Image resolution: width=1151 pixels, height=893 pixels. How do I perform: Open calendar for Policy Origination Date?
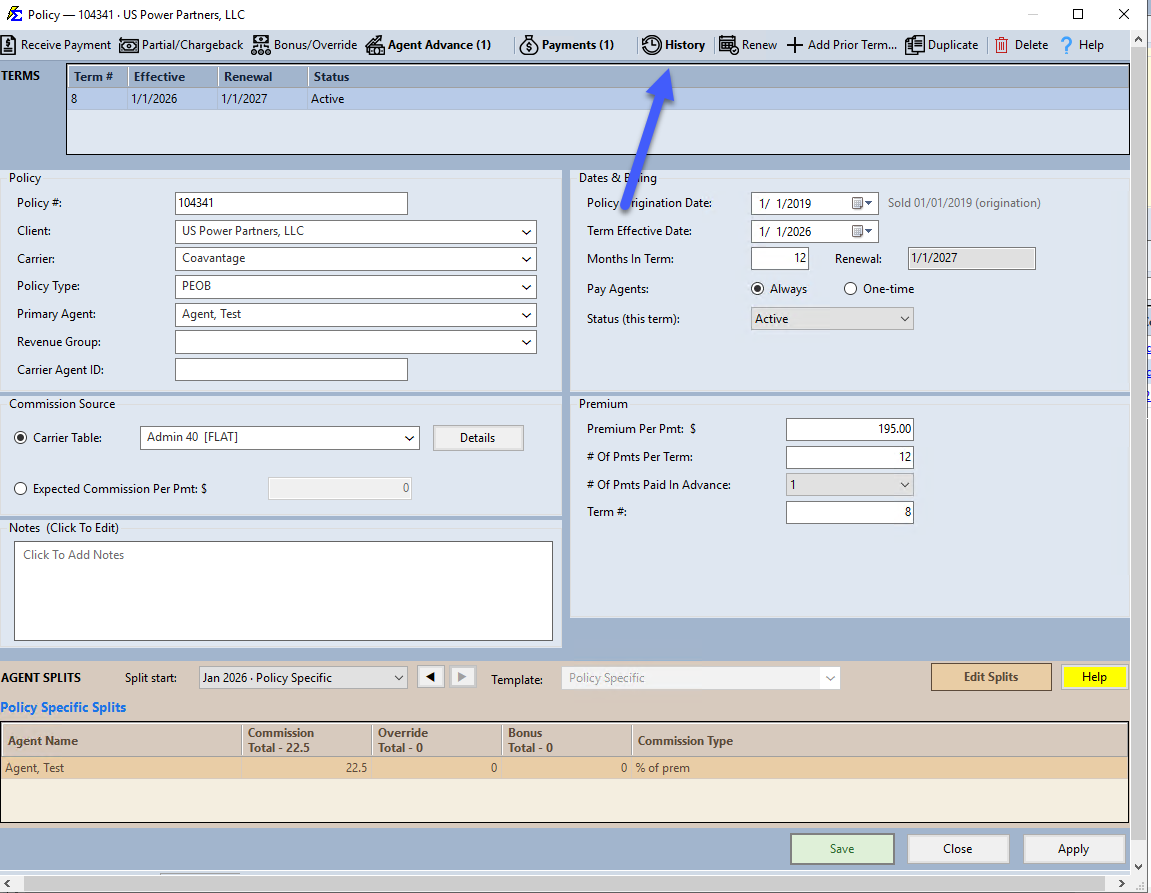(x=862, y=203)
